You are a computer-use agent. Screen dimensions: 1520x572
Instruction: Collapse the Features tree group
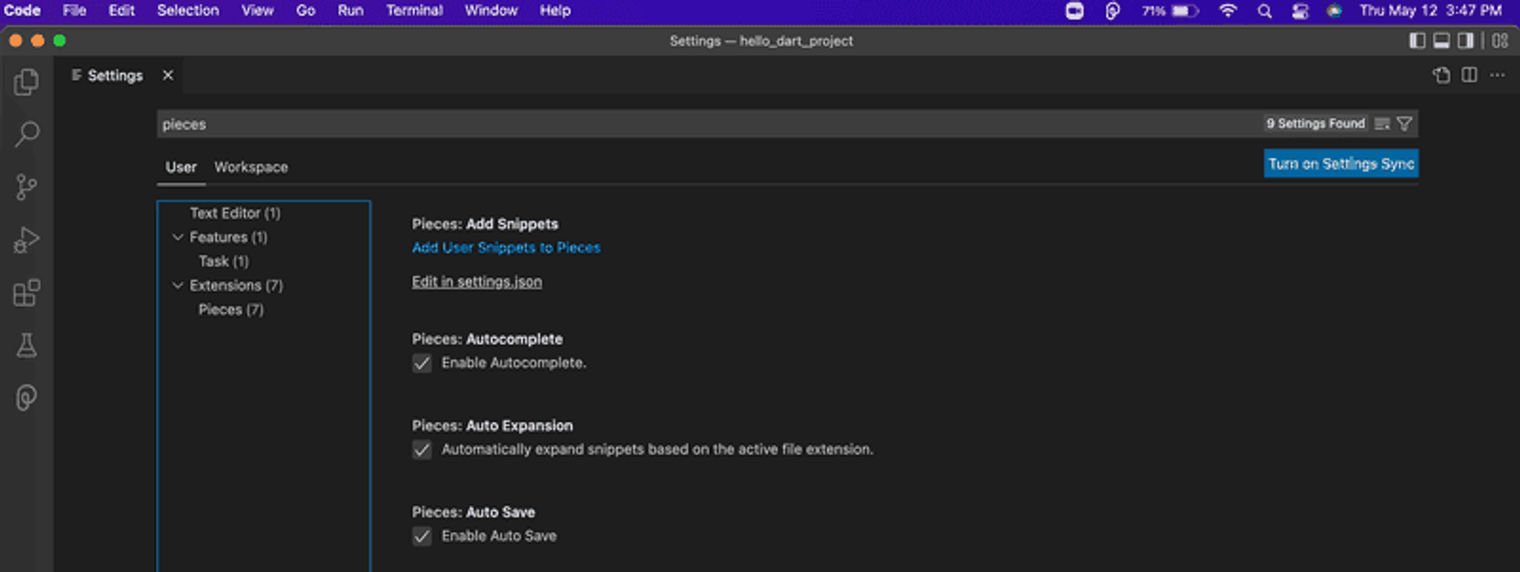click(x=178, y=237)
